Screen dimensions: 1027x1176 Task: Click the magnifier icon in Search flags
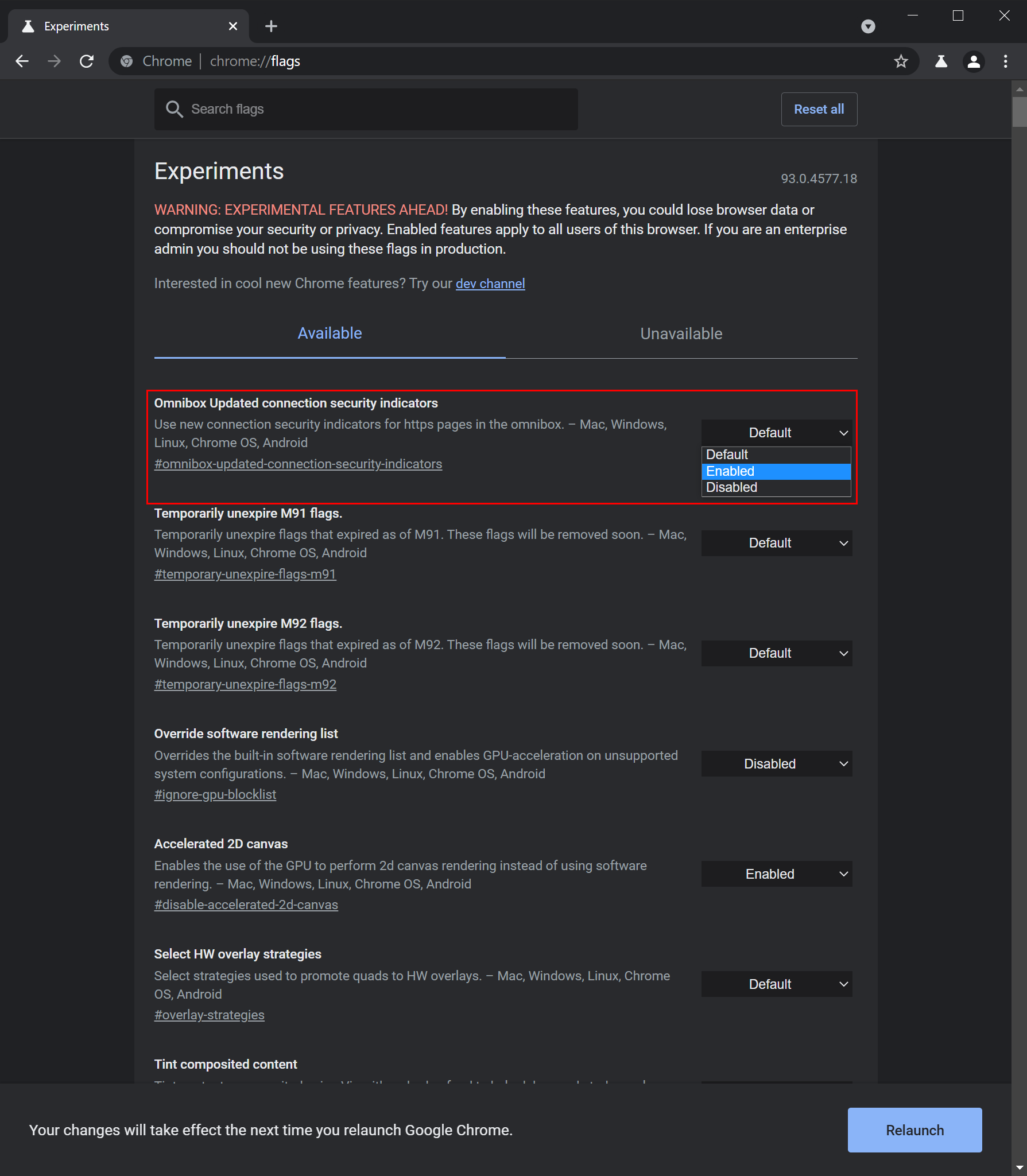pos(174,109)
